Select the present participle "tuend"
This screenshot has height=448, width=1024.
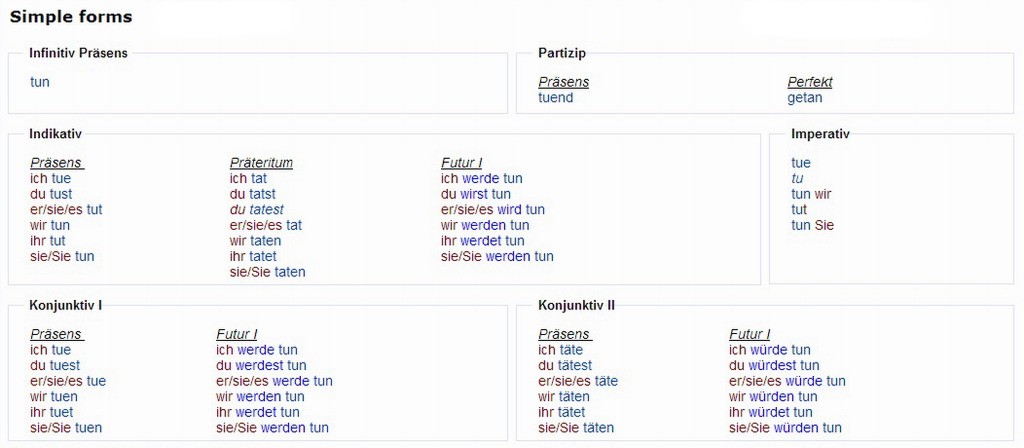556,98
